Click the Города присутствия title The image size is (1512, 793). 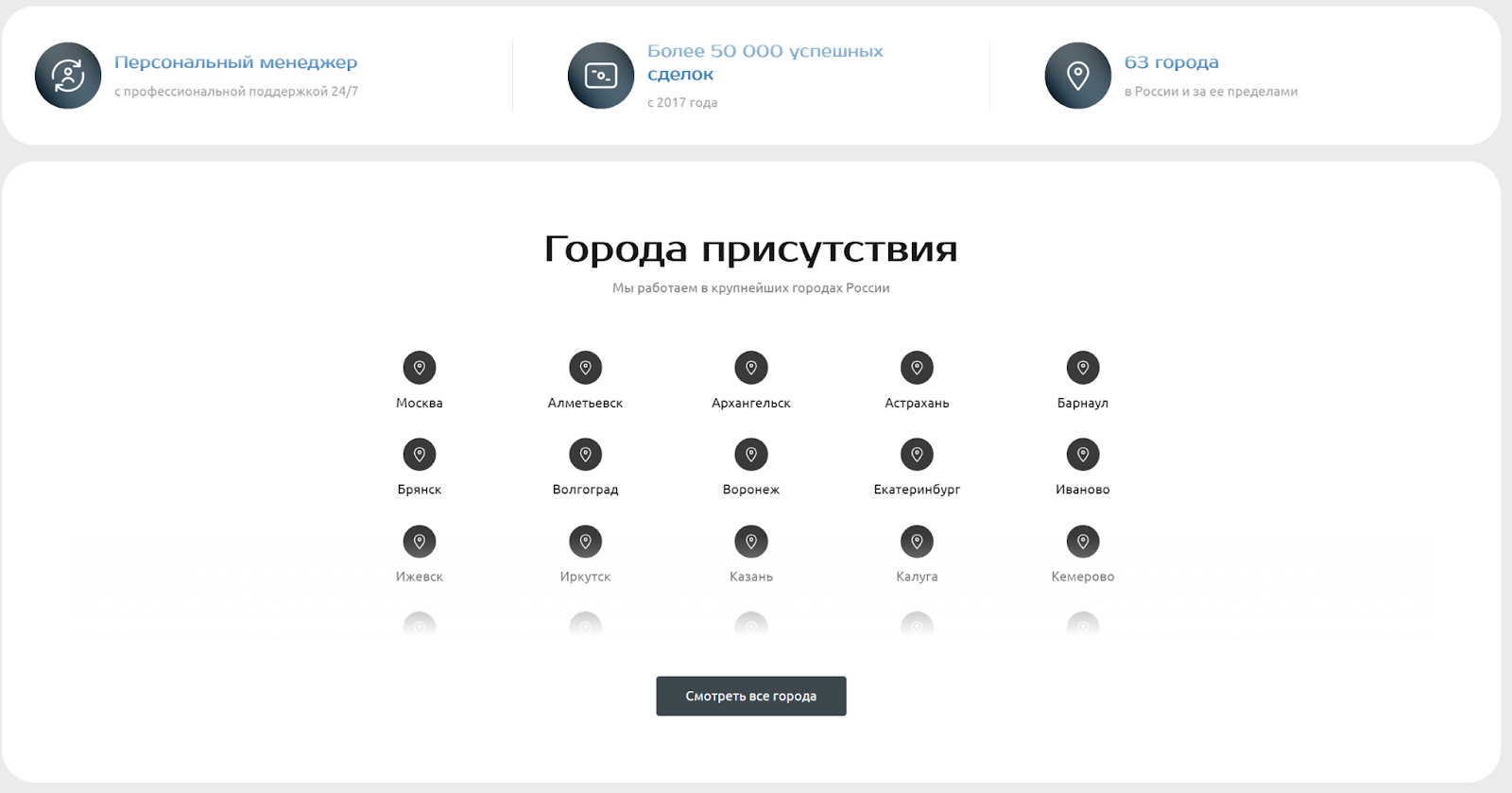click(x=751, y=249)
